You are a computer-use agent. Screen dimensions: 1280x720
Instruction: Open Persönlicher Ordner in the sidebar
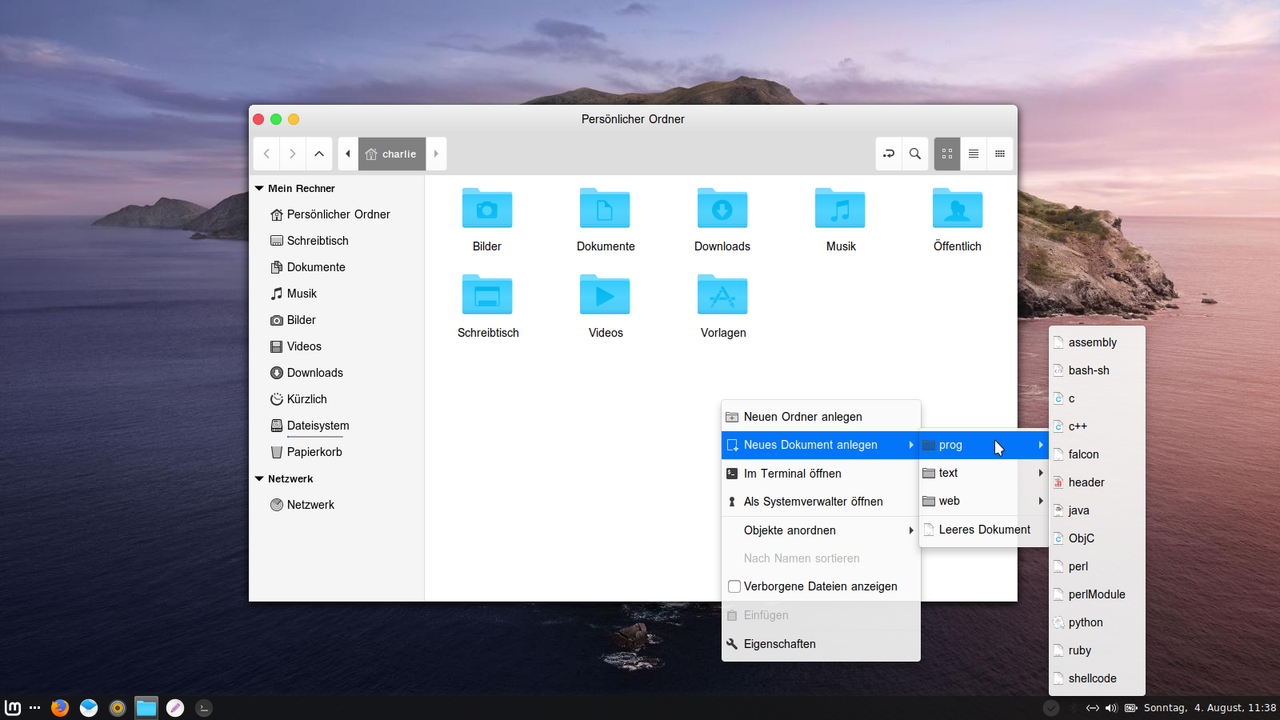(x=337, y=214)
